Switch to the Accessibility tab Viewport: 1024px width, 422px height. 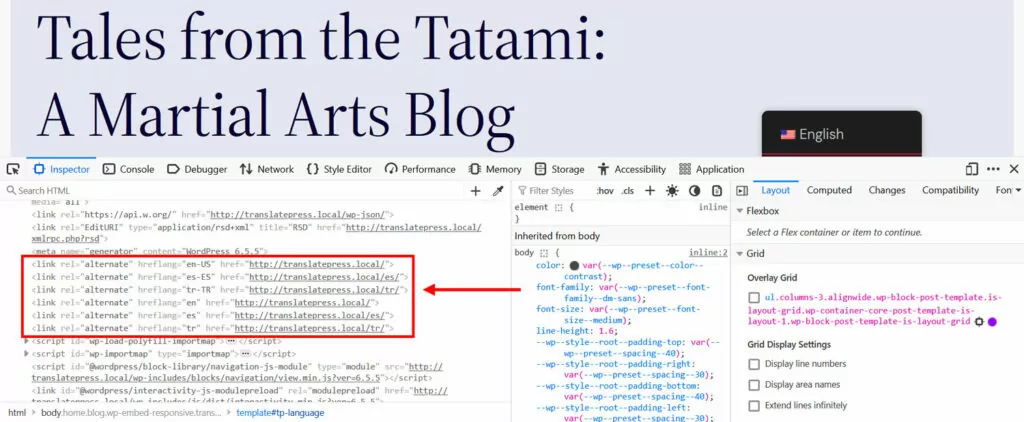[x=632, y=169]
